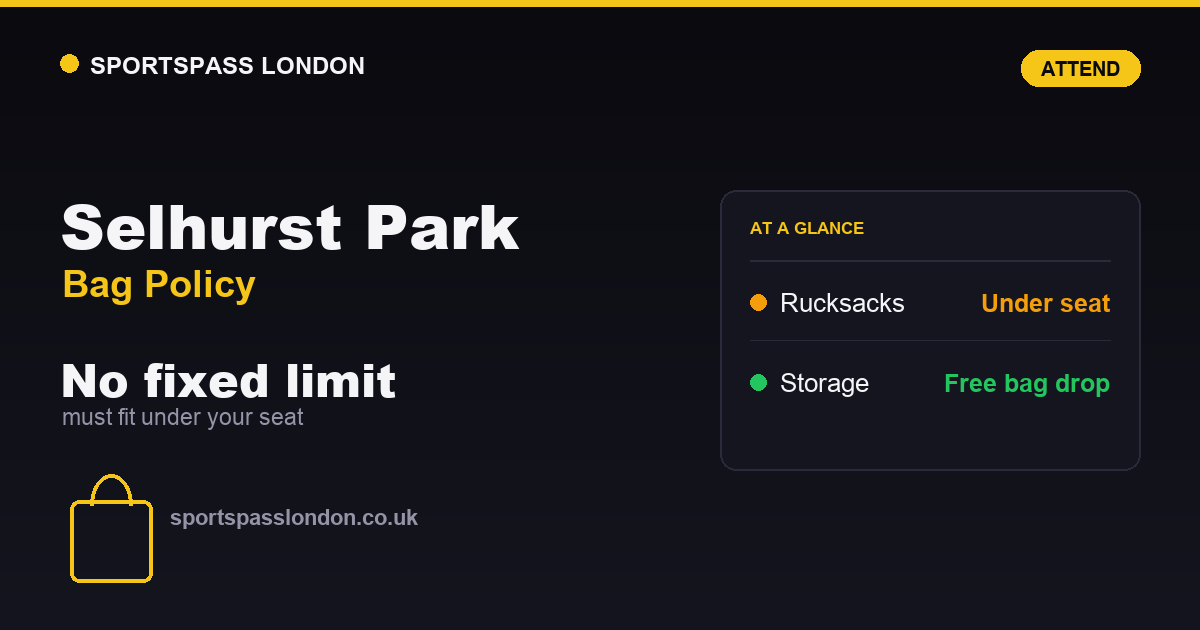Open the sportspasslondon.co.uk link
This screenshot has height=630, width=1200.
coord(294,518)
